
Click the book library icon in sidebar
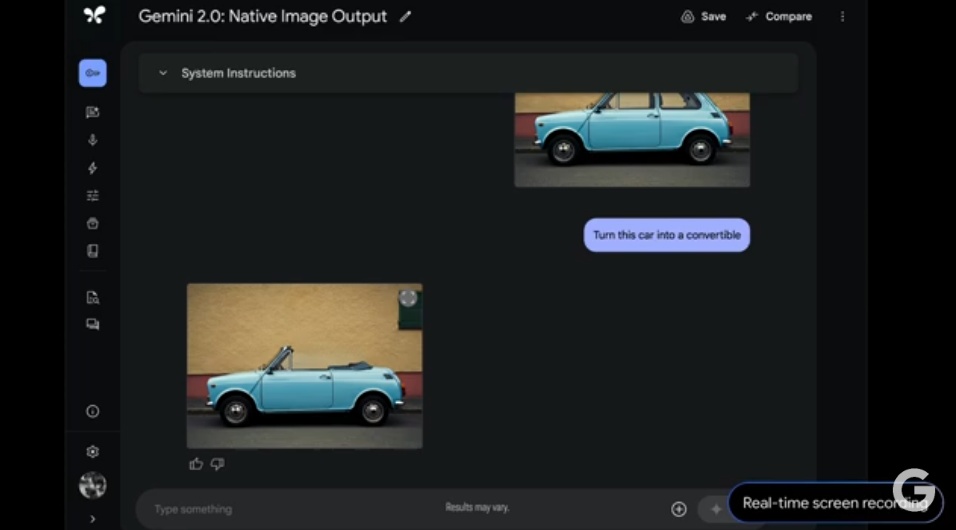click(93, 251)
